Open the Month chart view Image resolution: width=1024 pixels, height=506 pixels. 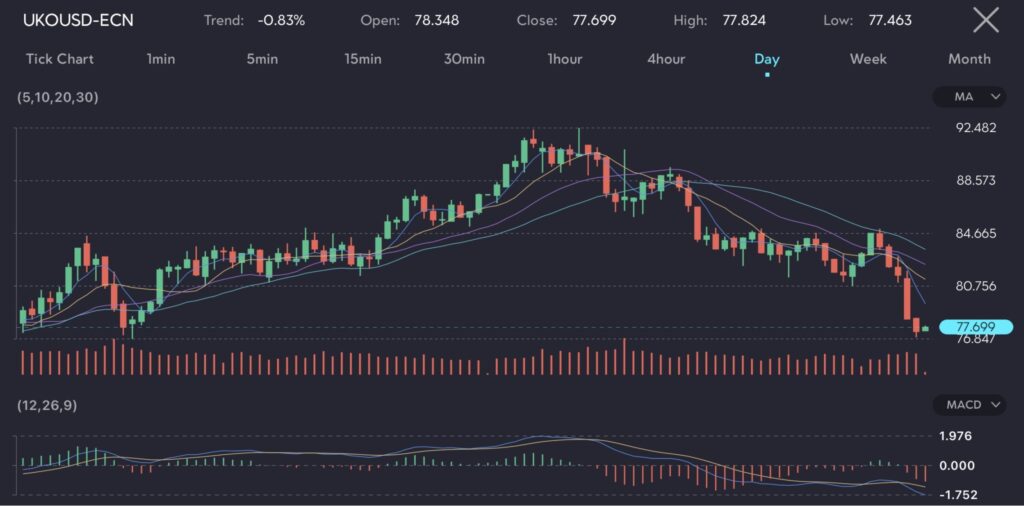969,59
